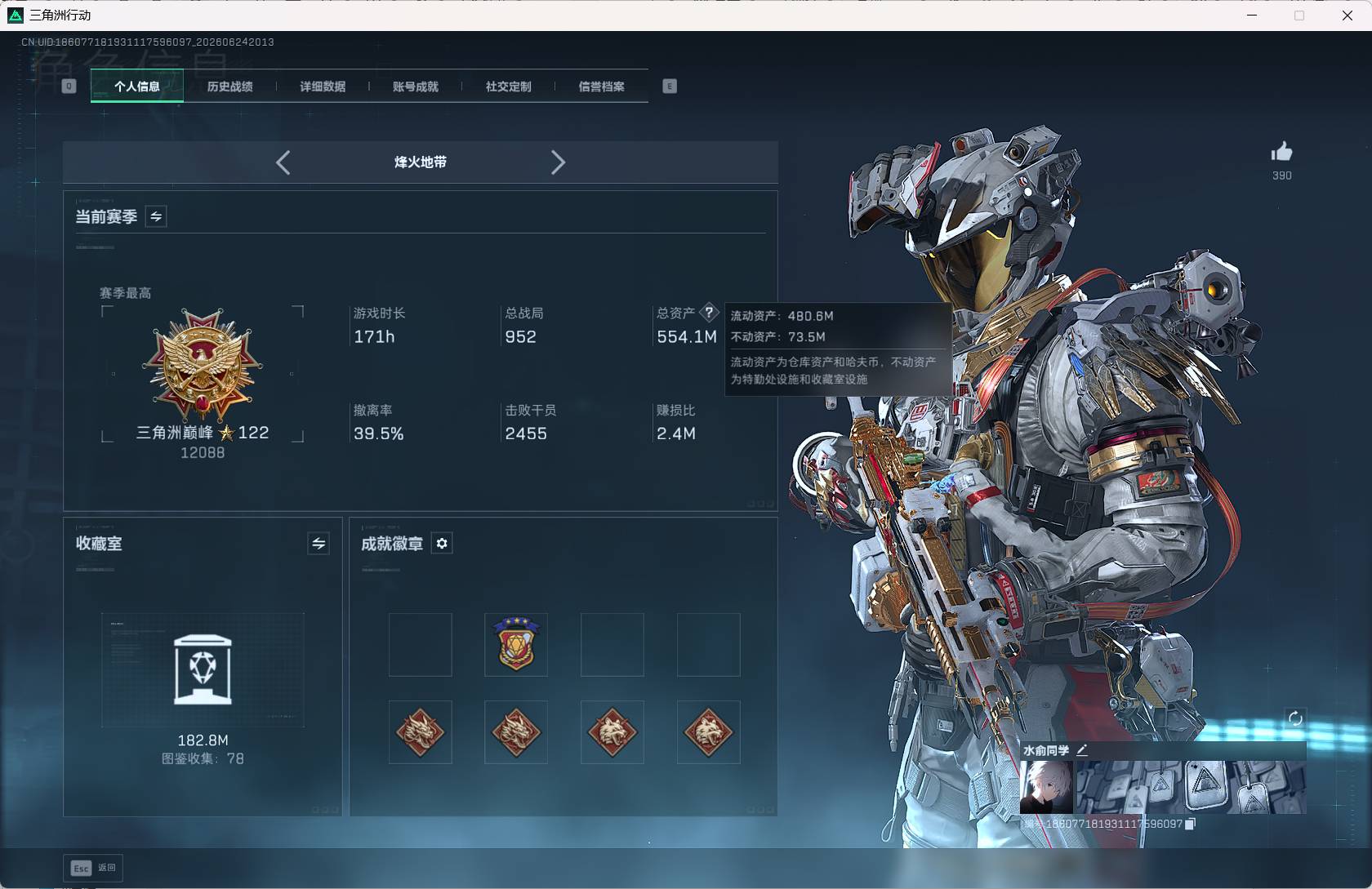Select the blue star shield badge
The height and width of the screenshot is (889, 1372).
pyautogui.click(x=516, y=644)
